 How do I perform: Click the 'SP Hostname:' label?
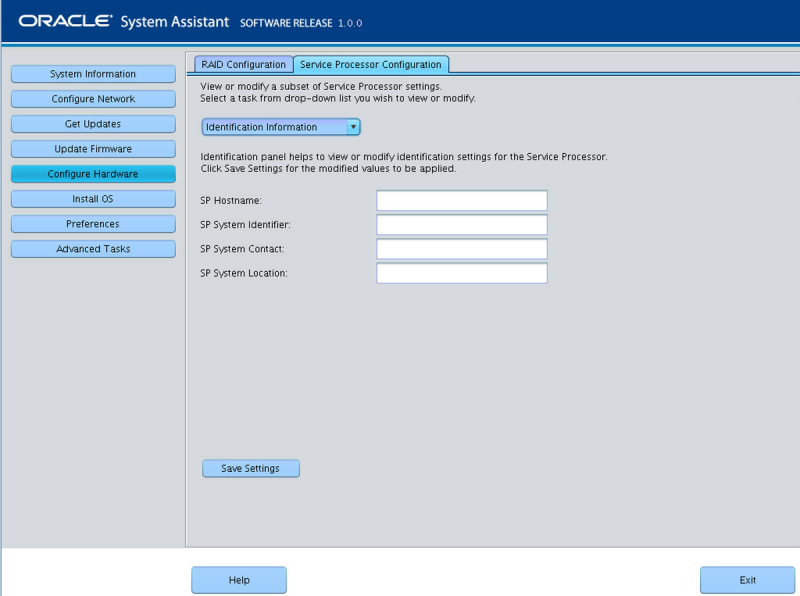coord(231,201)
